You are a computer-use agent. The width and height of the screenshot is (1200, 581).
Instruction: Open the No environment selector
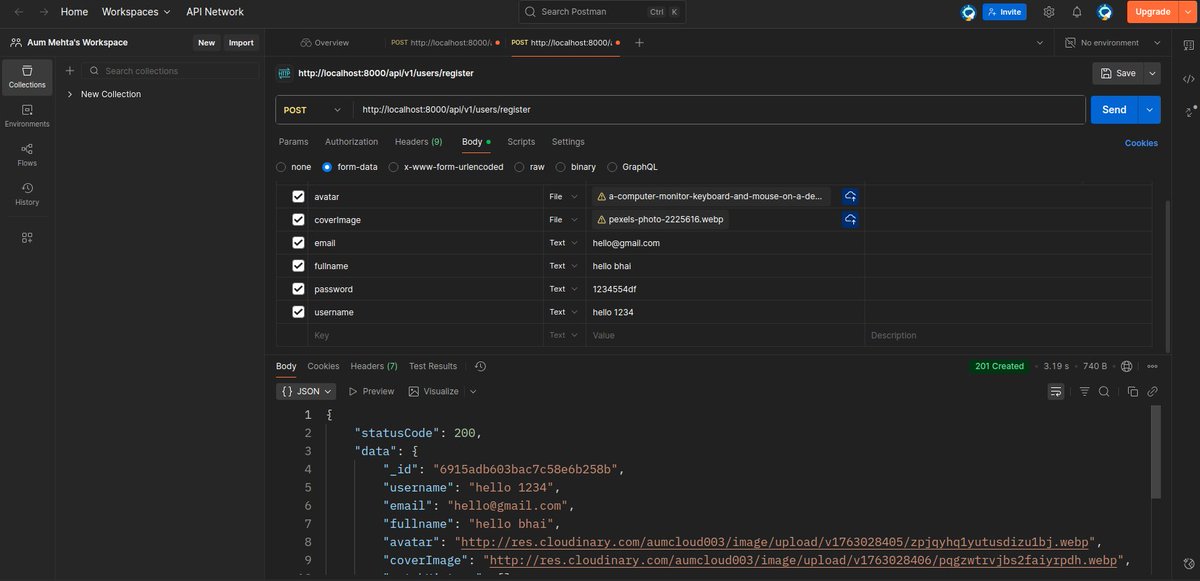[1110, 42]
